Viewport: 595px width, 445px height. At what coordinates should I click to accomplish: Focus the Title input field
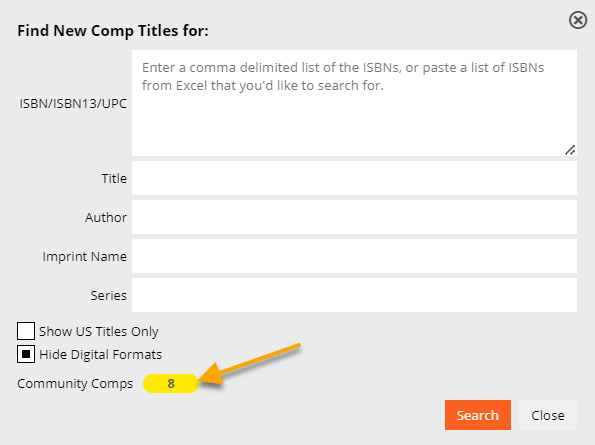click(x=354, y=178)
